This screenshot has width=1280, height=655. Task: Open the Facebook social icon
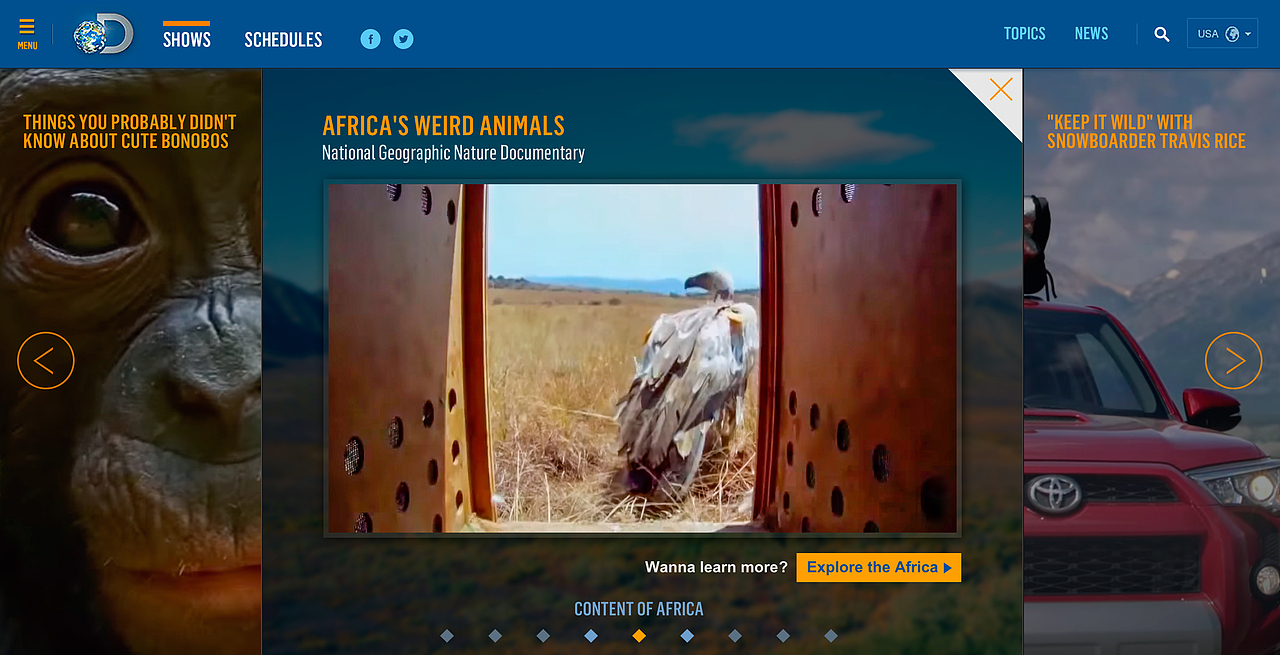370,39
